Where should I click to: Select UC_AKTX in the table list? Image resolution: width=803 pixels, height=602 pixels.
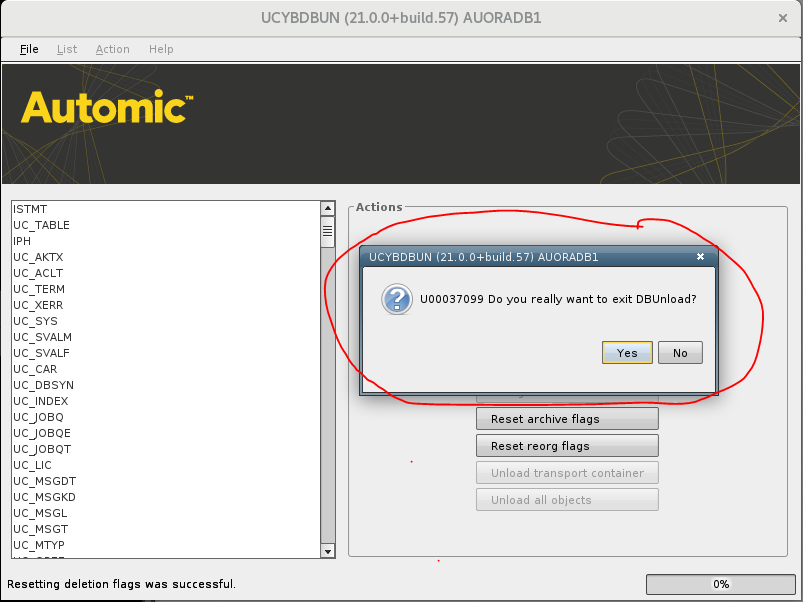166,257
